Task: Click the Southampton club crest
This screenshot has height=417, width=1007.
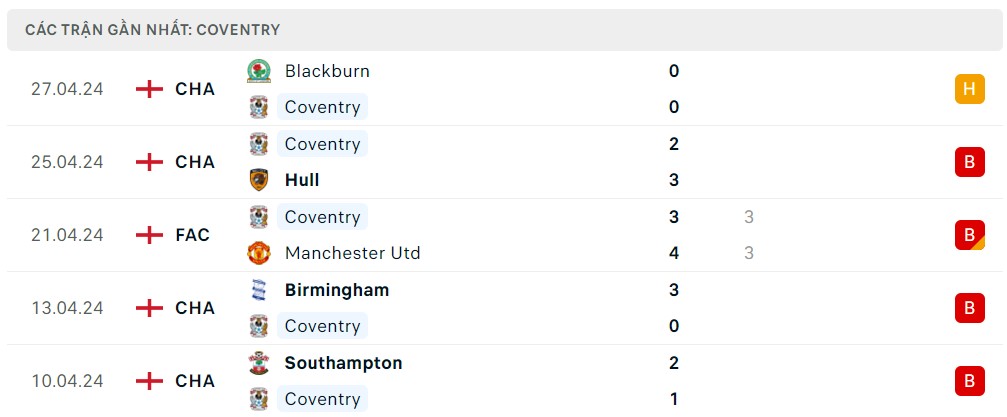Action: click(259, 363)
